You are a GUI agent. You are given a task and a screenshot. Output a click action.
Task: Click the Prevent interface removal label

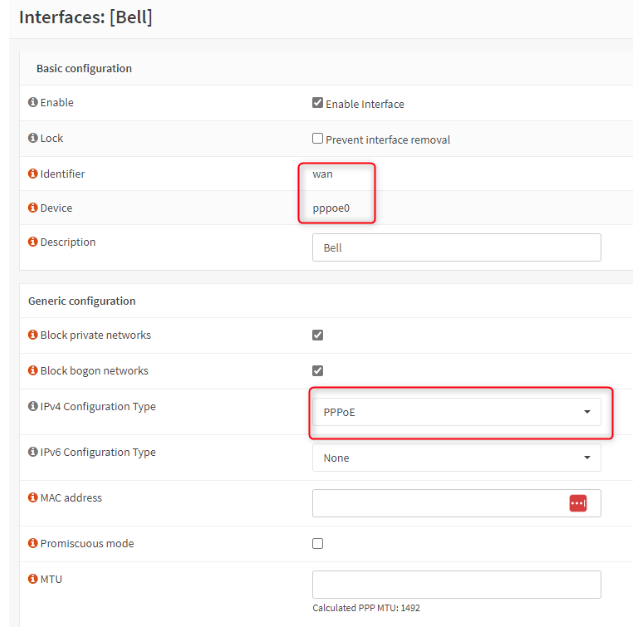(x=388, y=140)
